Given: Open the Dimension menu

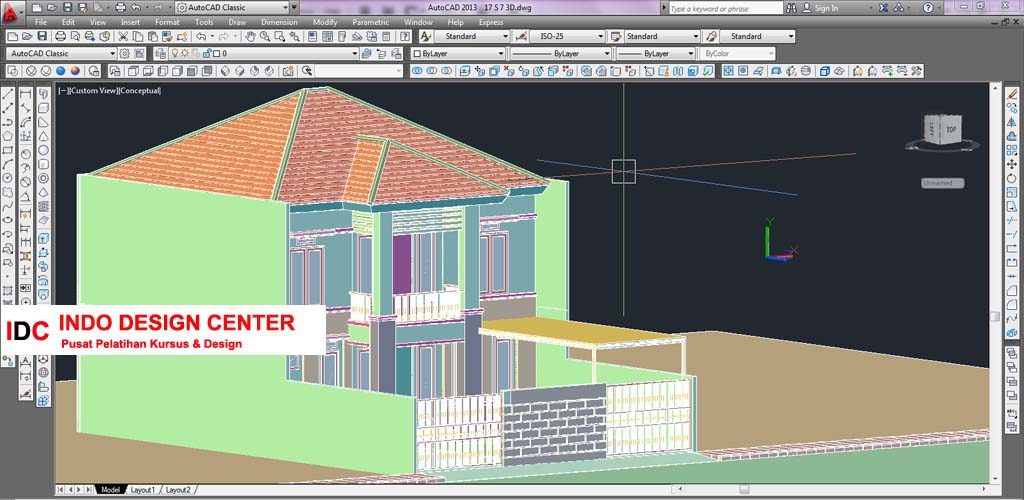Looking at the screenshot, I should (x=279, y=22).
